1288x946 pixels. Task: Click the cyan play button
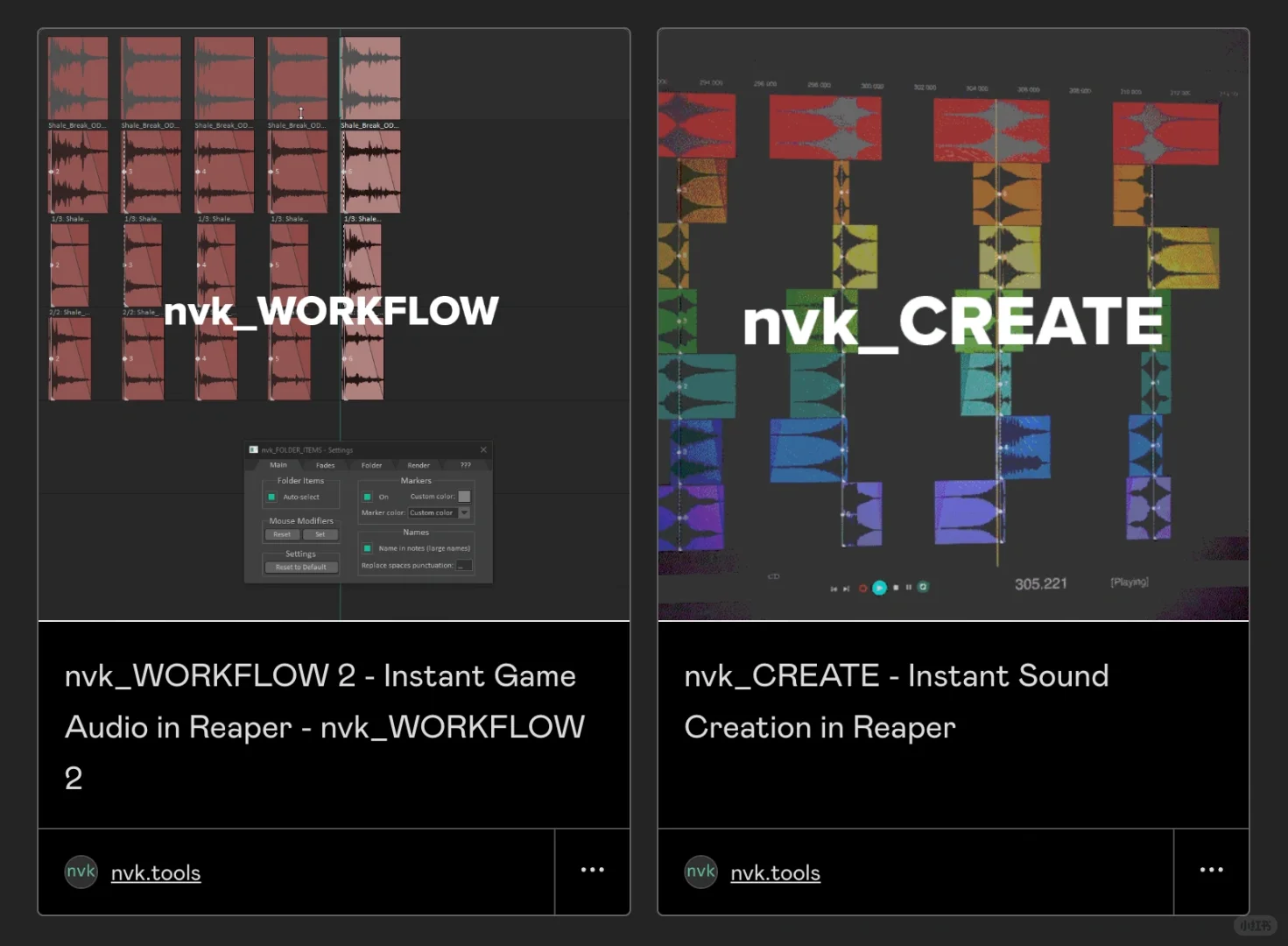tap(879, 588)
